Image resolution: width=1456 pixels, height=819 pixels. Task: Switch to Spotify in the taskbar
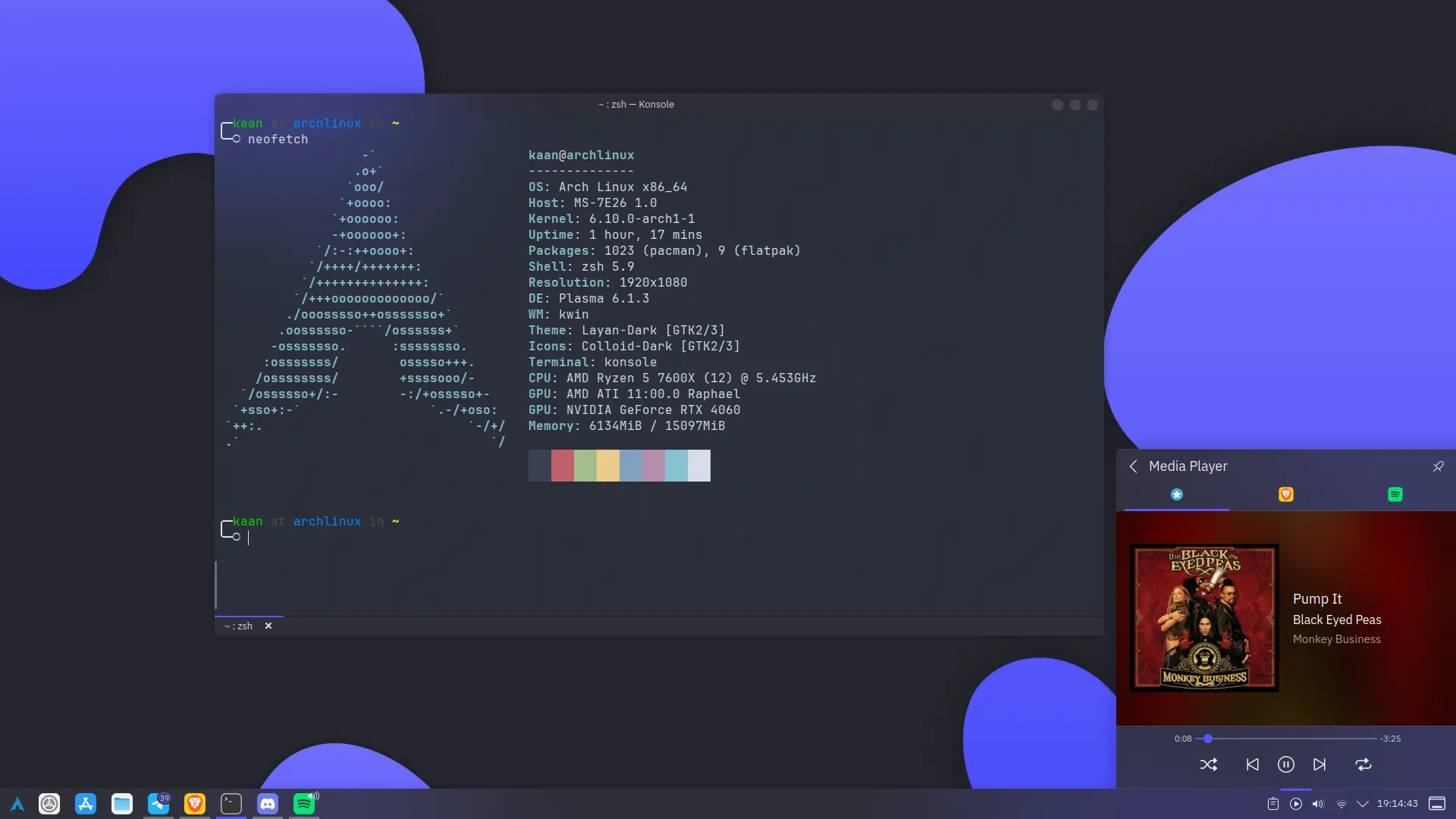(304, 804)
